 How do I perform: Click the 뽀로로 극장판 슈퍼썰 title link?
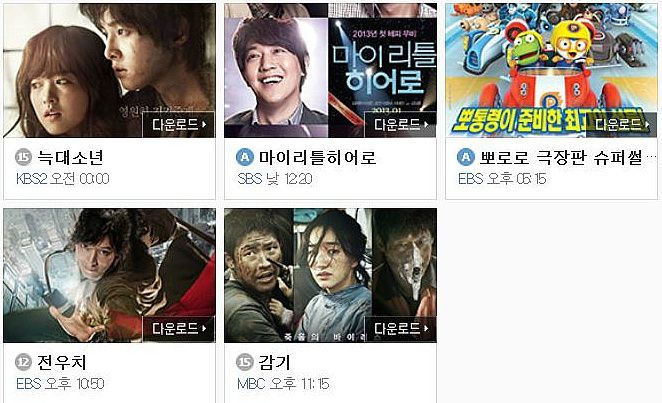pos(568,158)
